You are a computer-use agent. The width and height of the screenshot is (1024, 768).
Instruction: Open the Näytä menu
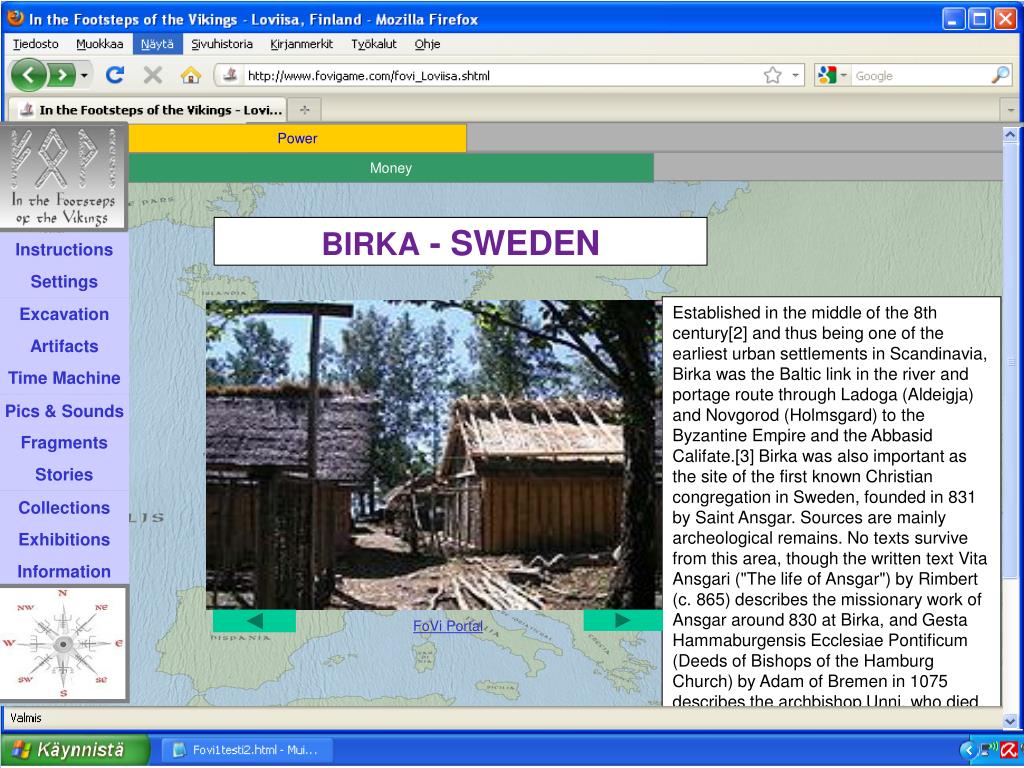157,44
